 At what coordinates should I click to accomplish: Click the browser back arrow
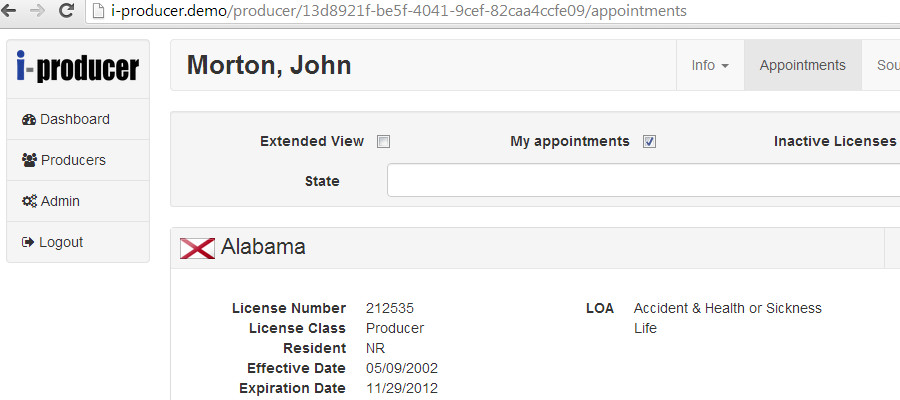pyautogui.click(x=13, y=11)
